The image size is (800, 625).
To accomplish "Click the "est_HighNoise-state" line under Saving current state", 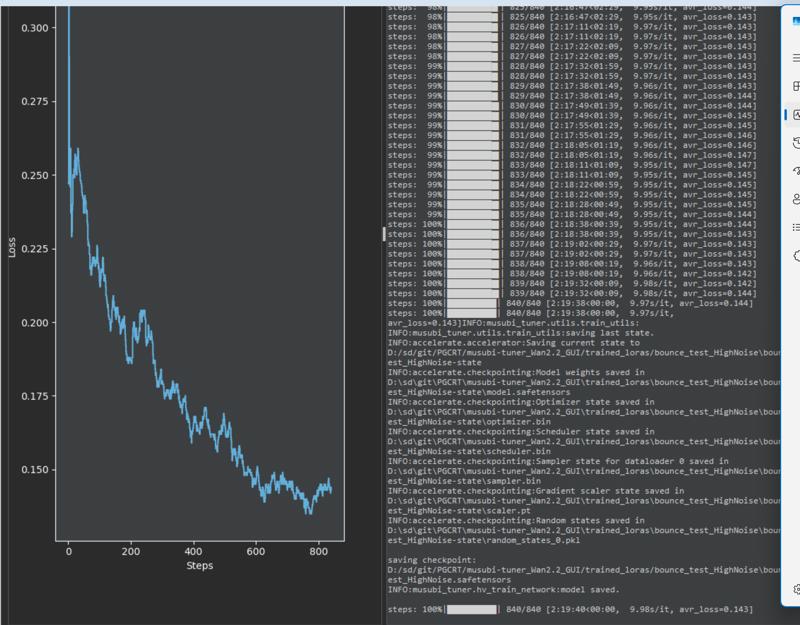I will coord(435,363).
